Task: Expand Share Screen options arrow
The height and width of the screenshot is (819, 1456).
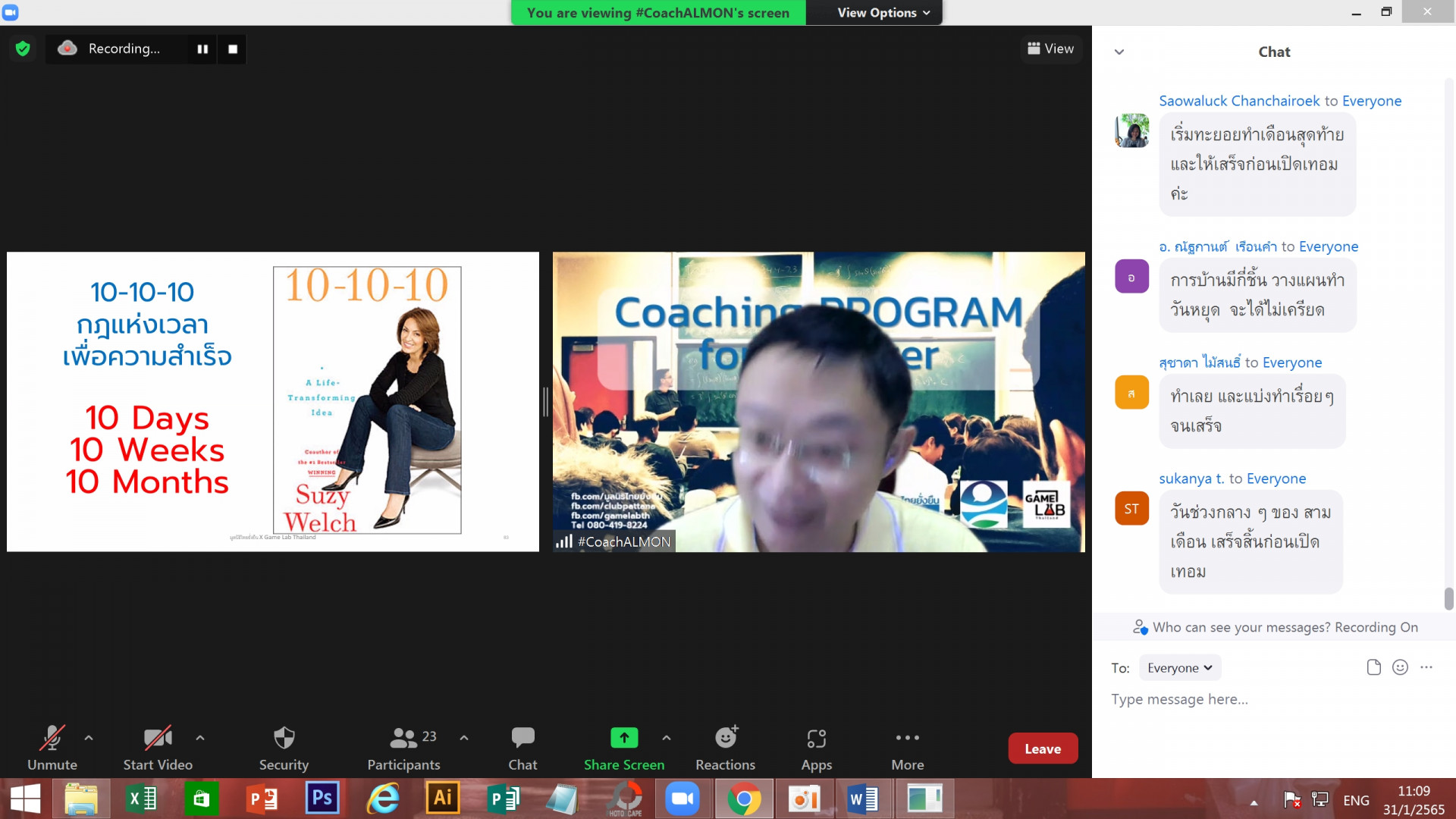Action: click(667, 737)
